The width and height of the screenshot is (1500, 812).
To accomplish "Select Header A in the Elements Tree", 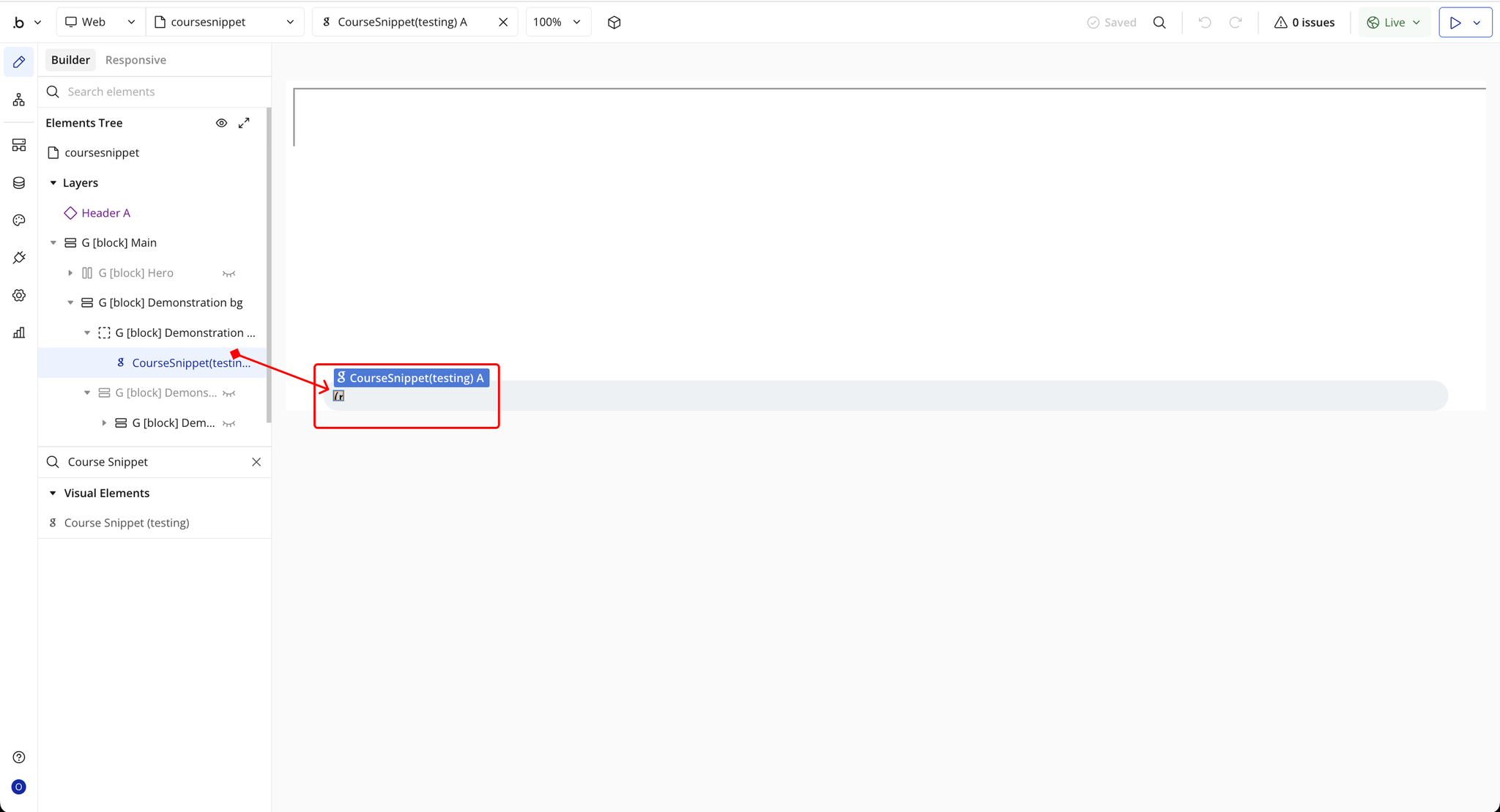I will [105, 213].
